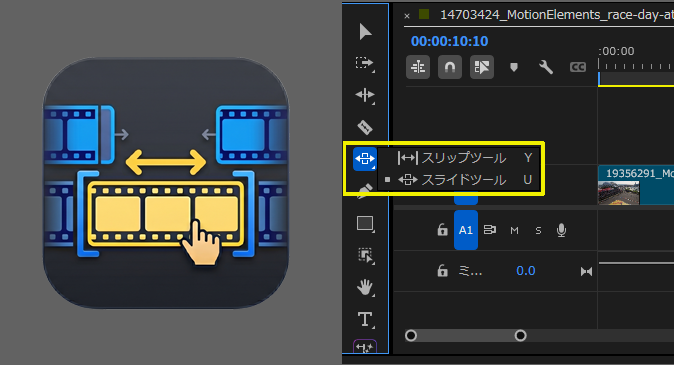The image size is (674, 365).
Task: Toggle A1 sync lock icon
Action: click(x=490, y=230)
